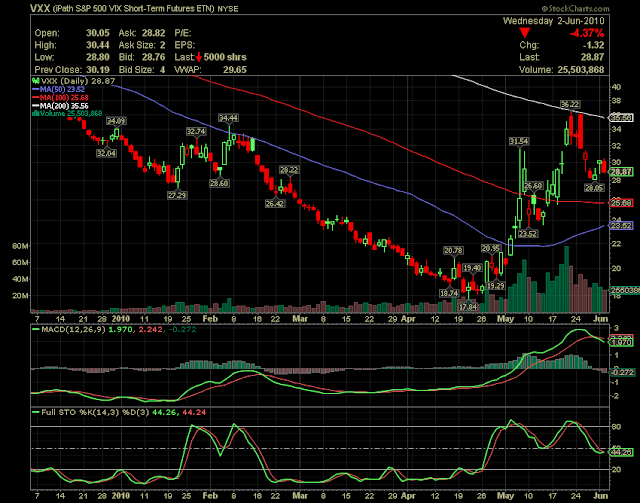Click the 26.60 price label
640x503 pixels.
(533, 186)
